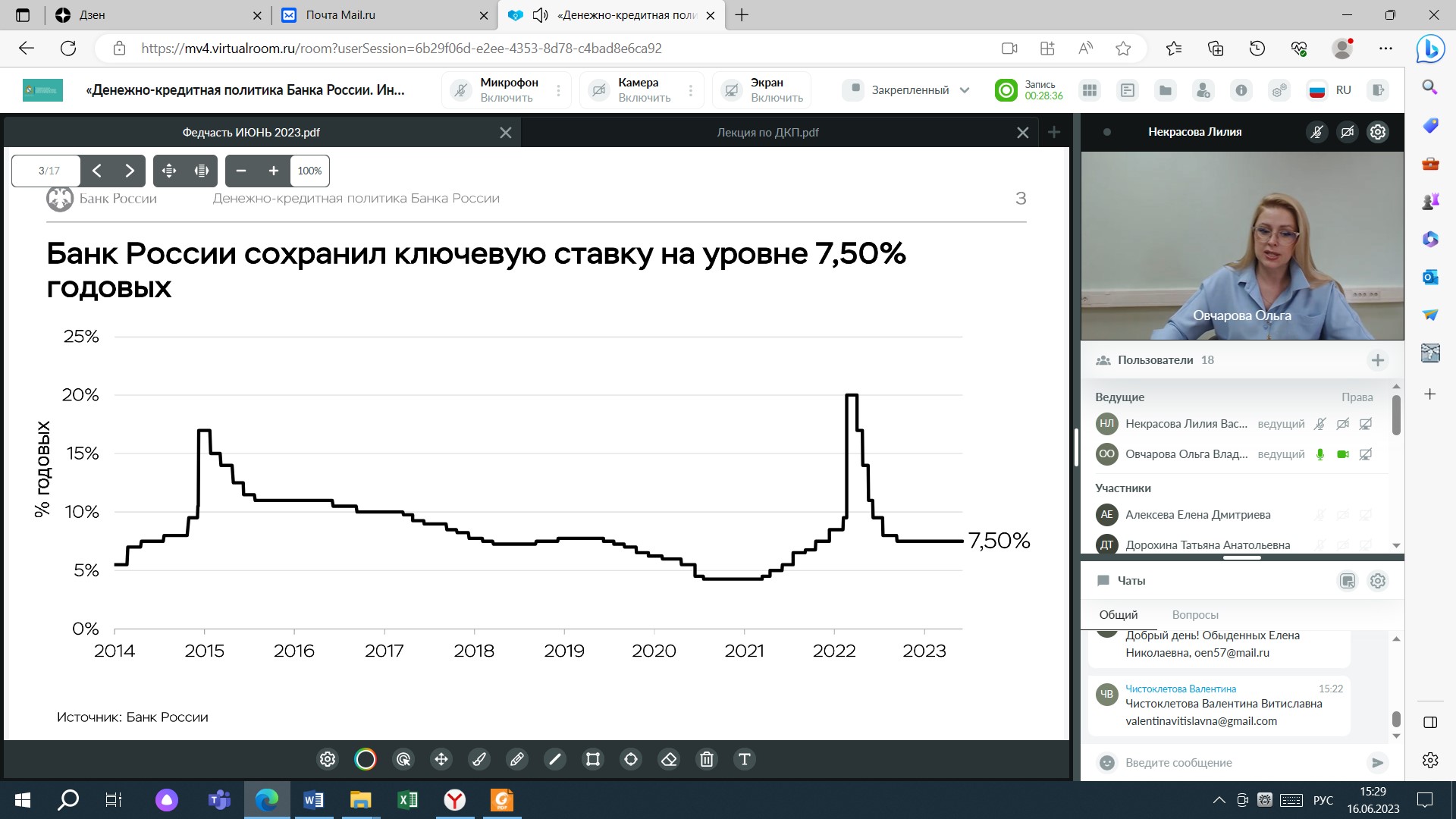
Task: Select the laser pointer cursor tool
Action: [x=403, y=759]
